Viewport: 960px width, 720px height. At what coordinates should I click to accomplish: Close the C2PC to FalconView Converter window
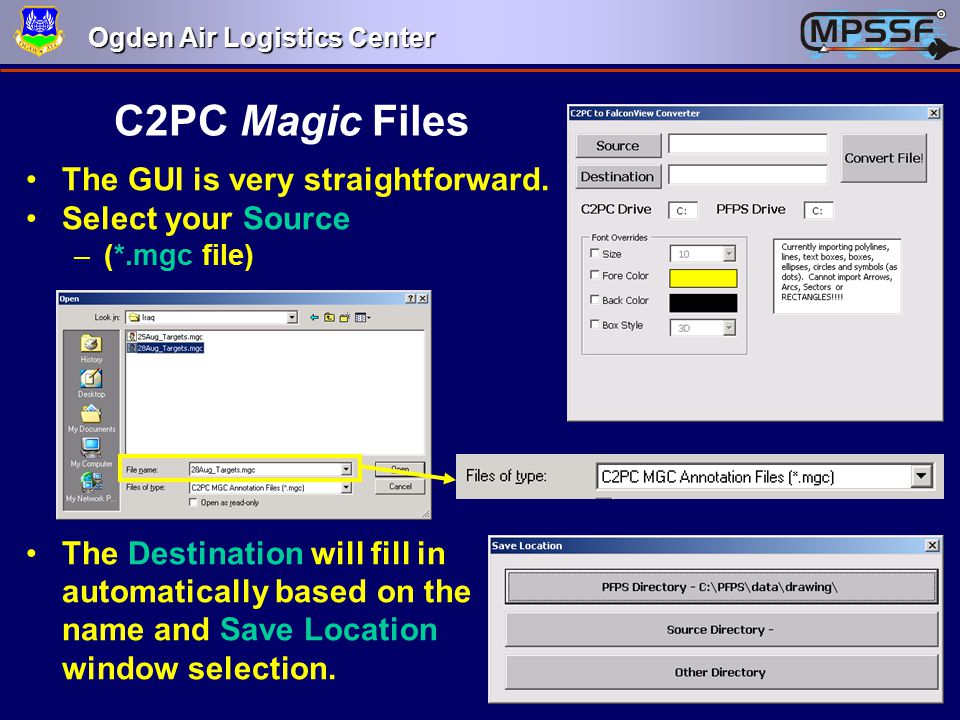pos(934,113)
